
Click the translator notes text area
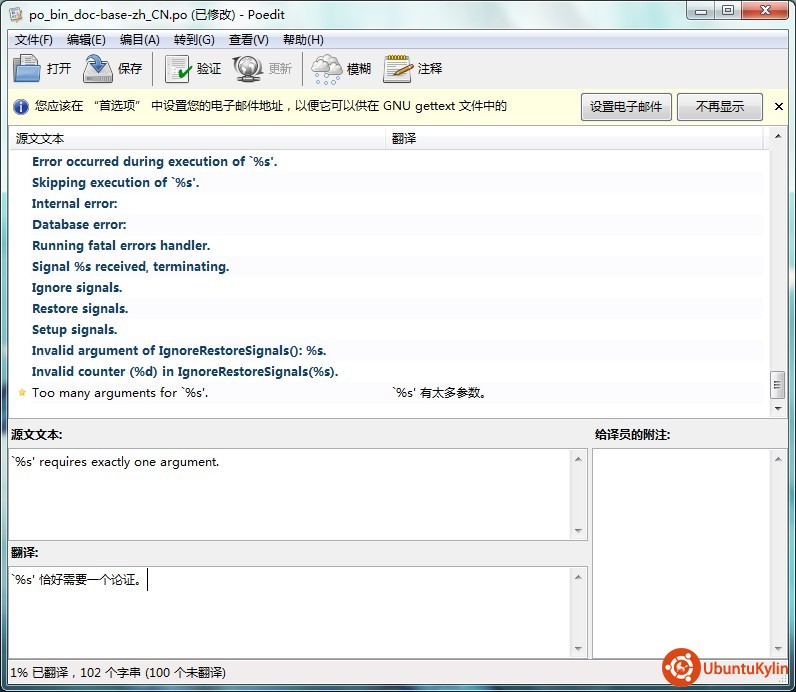[x=682, y=552]
